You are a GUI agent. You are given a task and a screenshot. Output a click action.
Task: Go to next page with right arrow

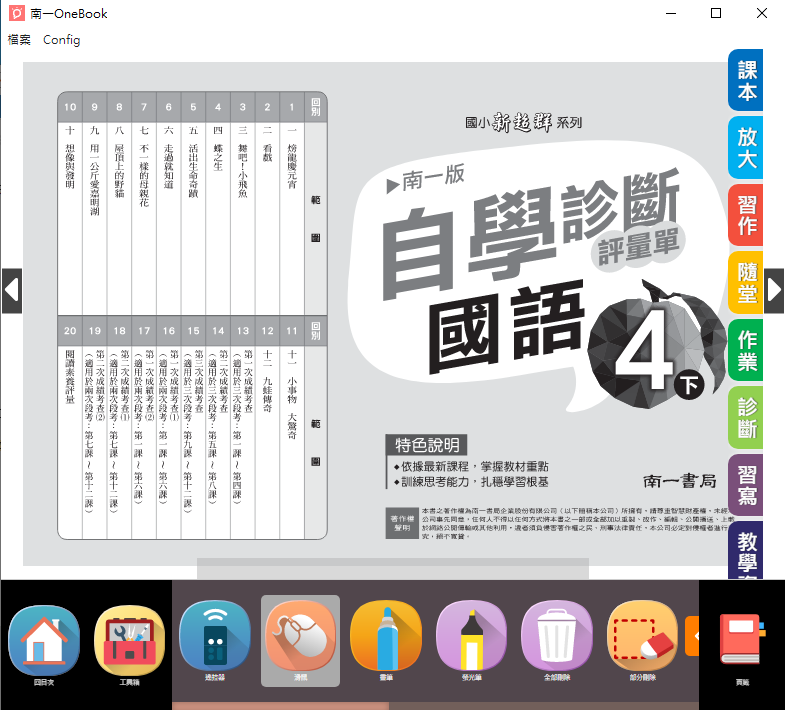(774, 290)
